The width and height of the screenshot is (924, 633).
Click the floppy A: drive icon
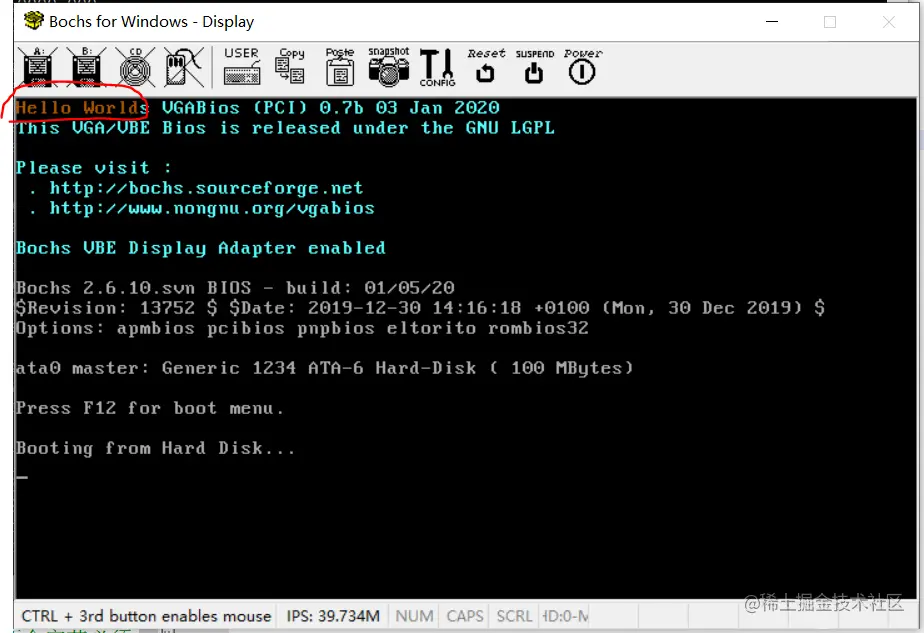click(38, 67)
